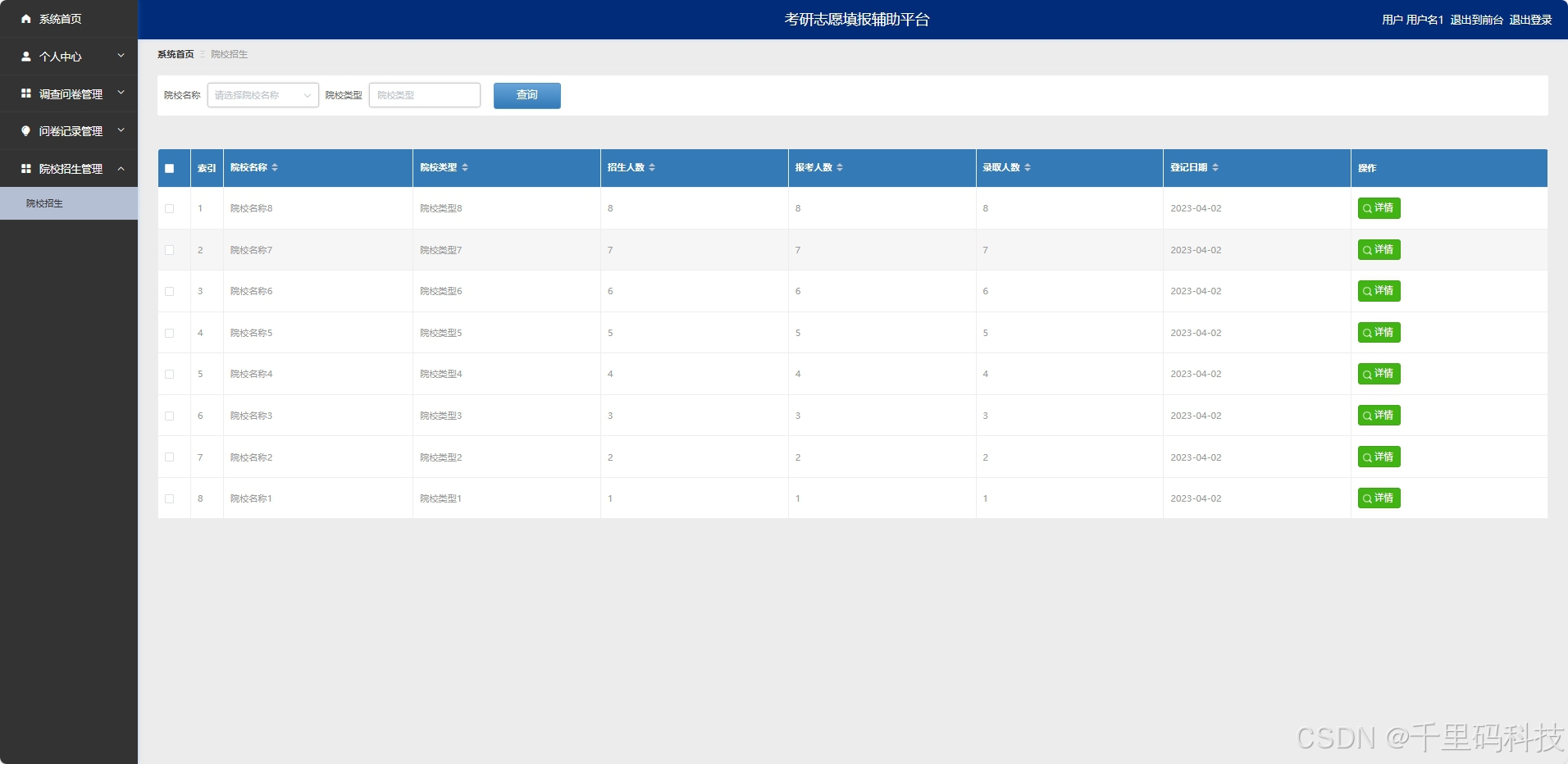Viewport: 1568px width, 764px height.
Task: Open 调查问卷管理 sidebar menu
Action: click(69, 93)
